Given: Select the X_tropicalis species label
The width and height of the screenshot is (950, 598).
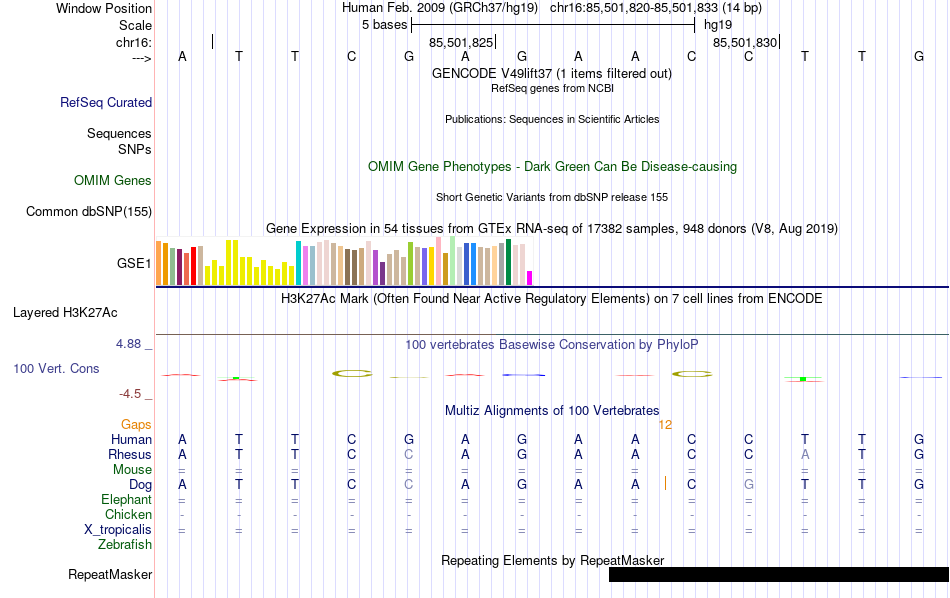Looking at the screenshot, I should click(118, 530).
